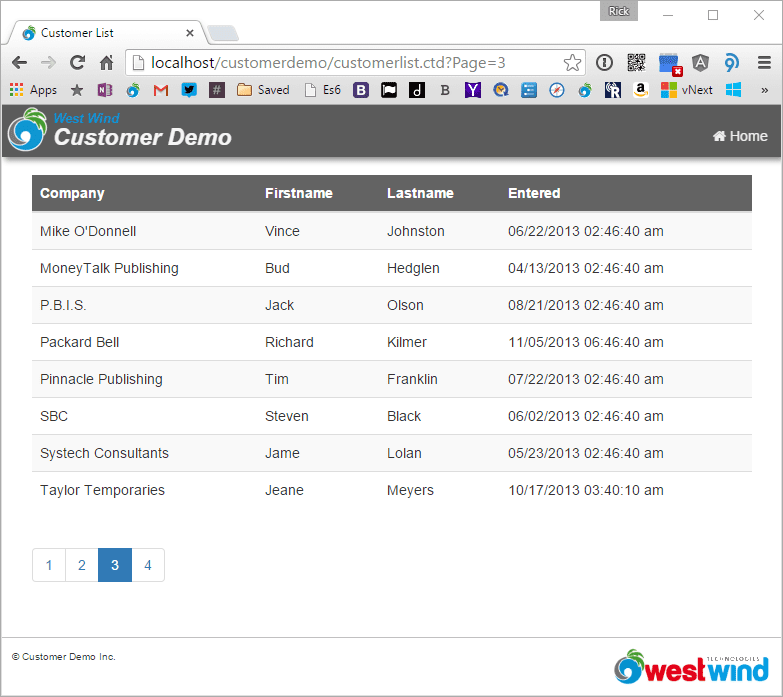Click the Apps bookmarks shortcut

coord(33,90)
